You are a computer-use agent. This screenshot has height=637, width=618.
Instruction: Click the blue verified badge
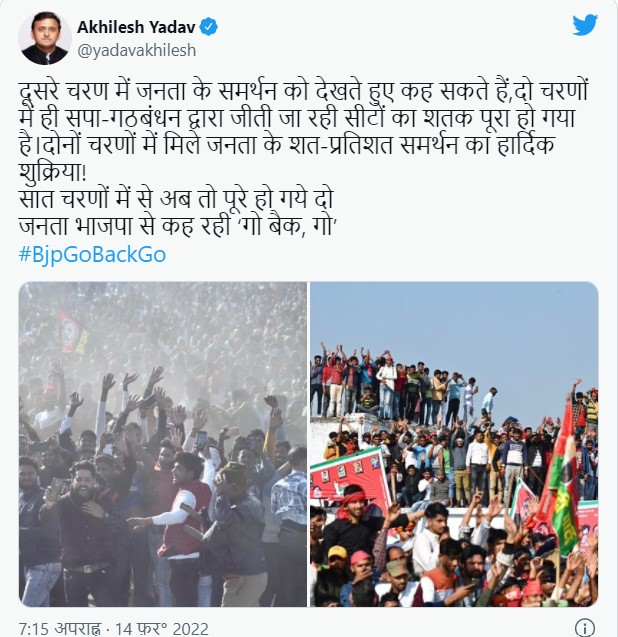pyautogui.click(x=210, y=27)
